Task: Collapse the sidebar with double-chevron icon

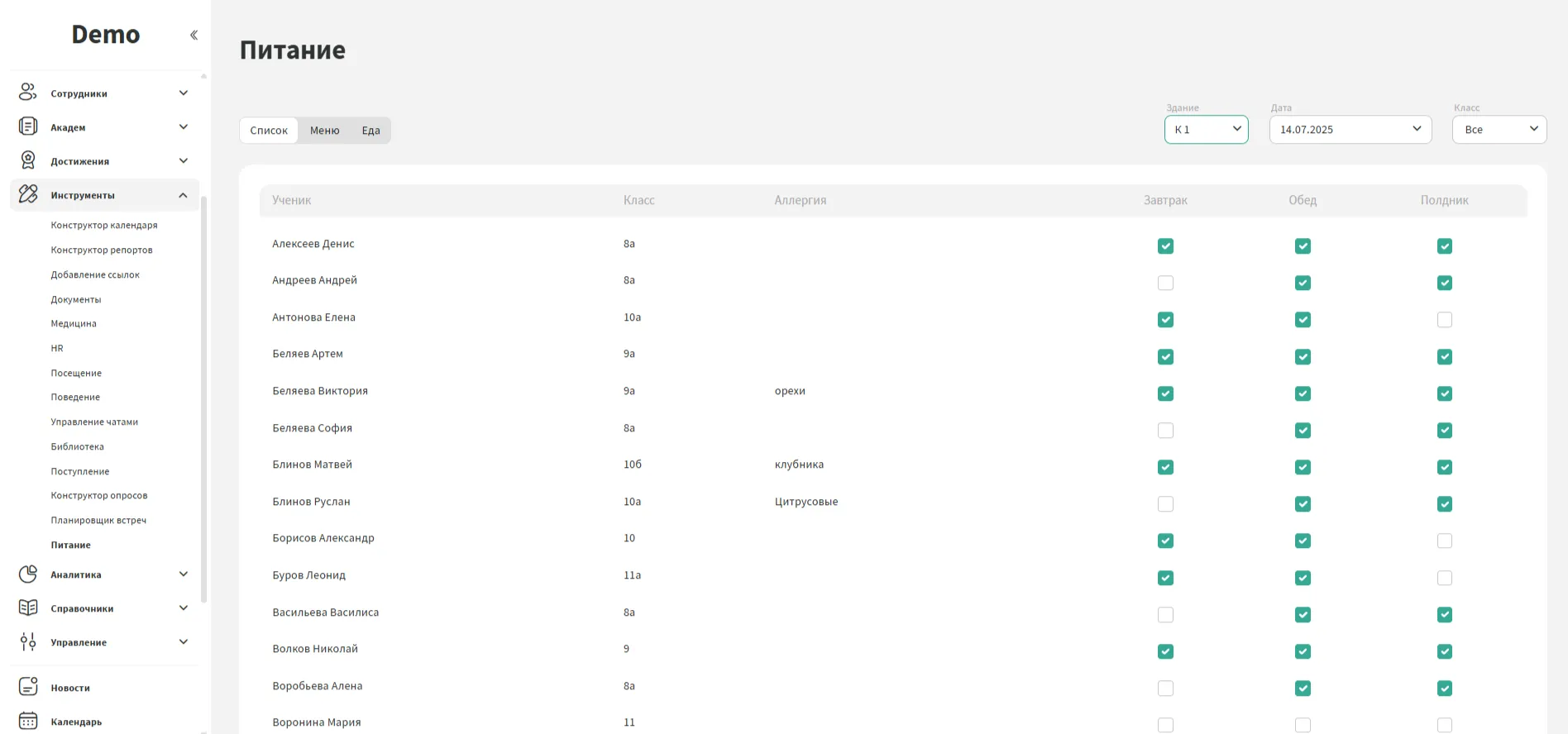Action: click(194, 35)
